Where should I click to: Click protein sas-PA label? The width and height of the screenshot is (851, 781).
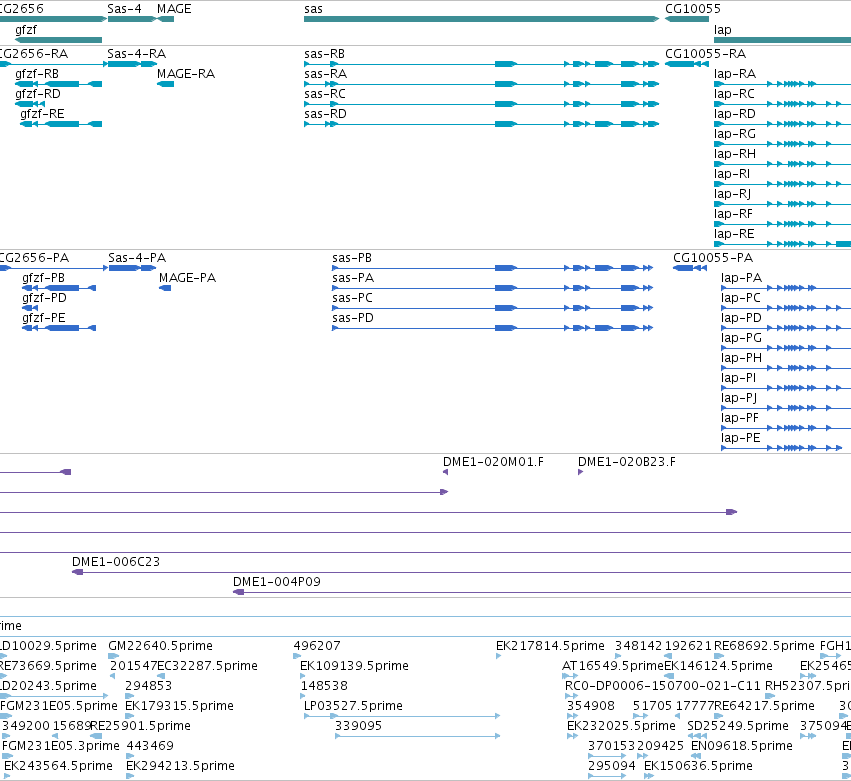[x=353, y=278]
